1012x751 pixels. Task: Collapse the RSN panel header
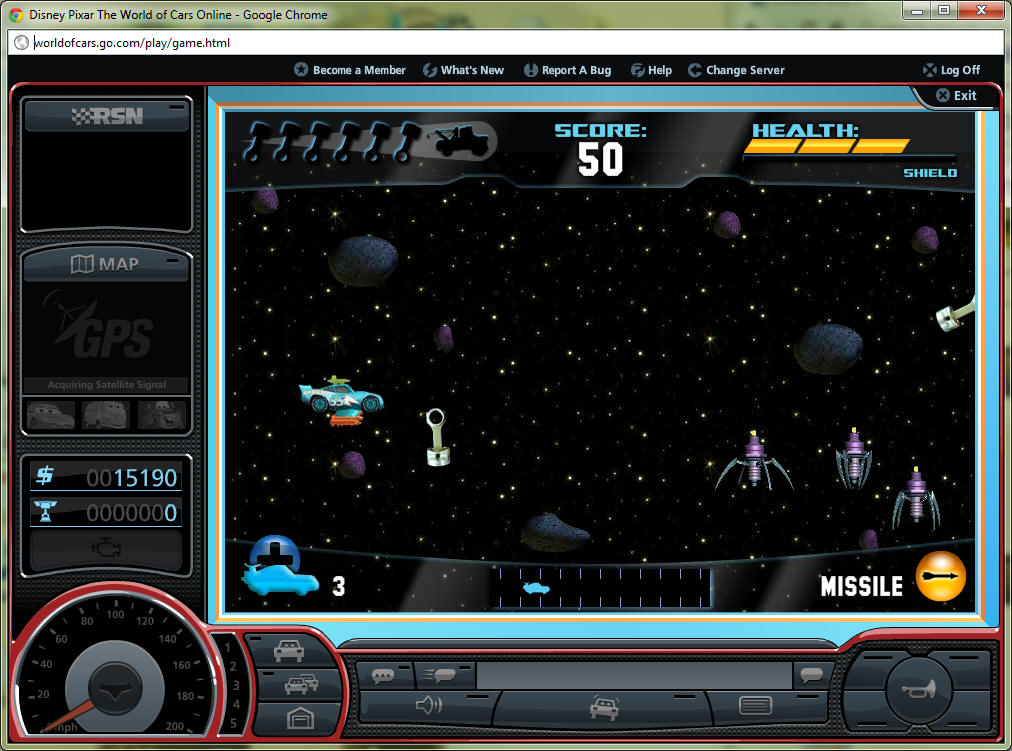point(105,116)
